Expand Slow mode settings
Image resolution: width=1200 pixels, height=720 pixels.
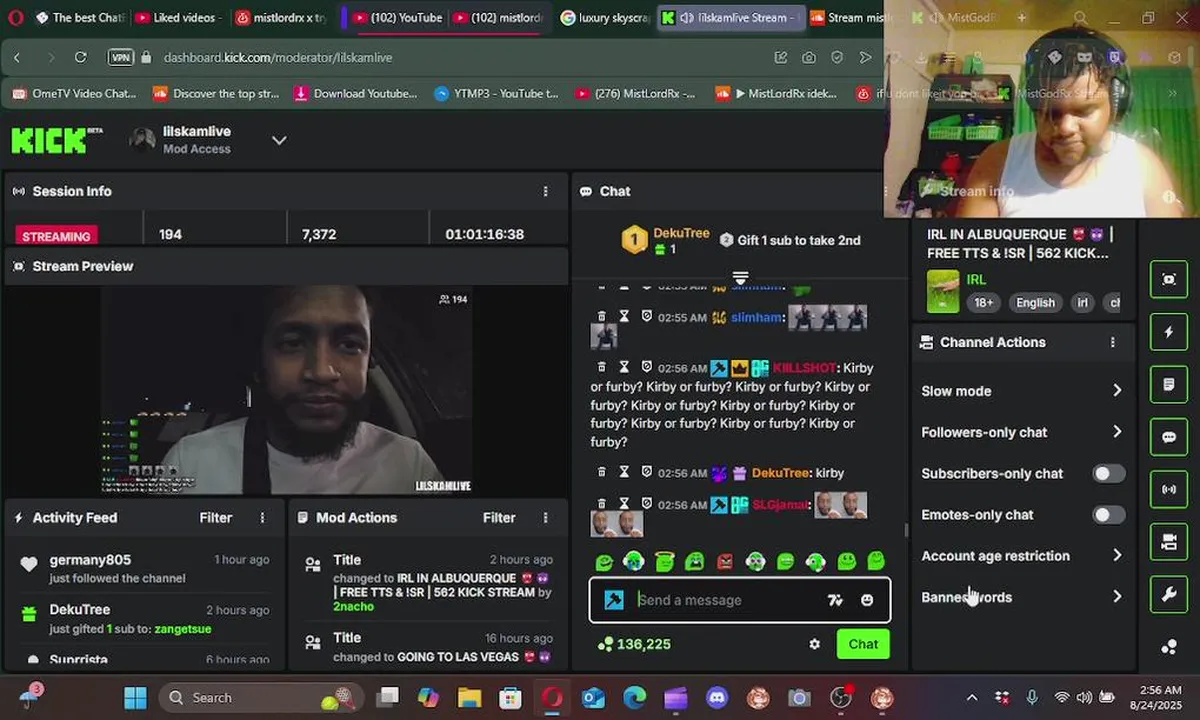(x=1022, y=391)
